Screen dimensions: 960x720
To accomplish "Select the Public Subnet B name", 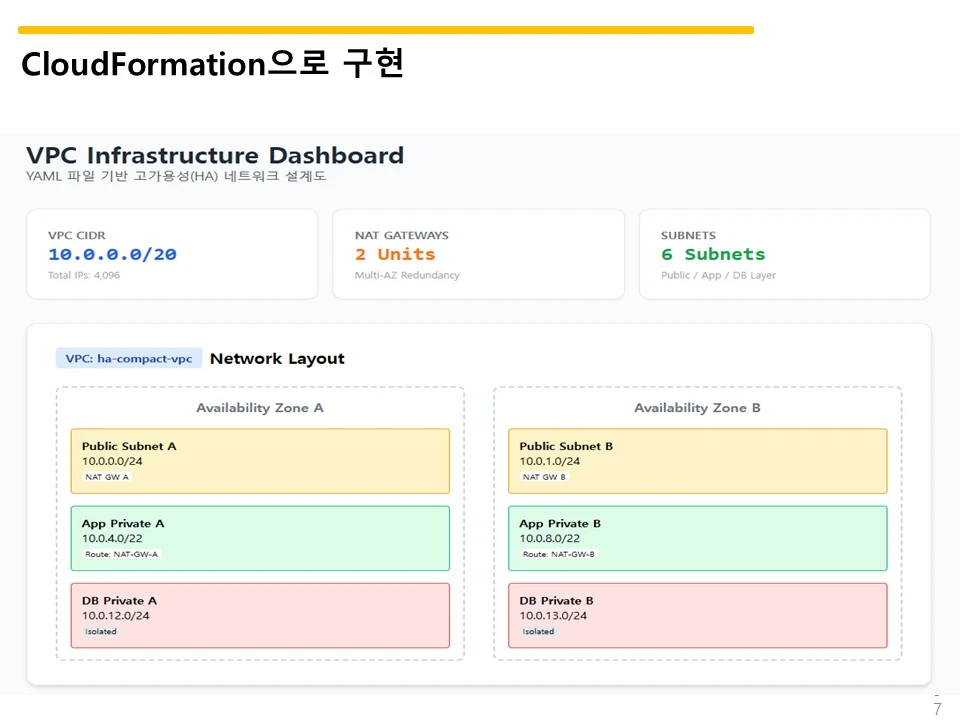I will pyautogui.click(x=566, y=446).
